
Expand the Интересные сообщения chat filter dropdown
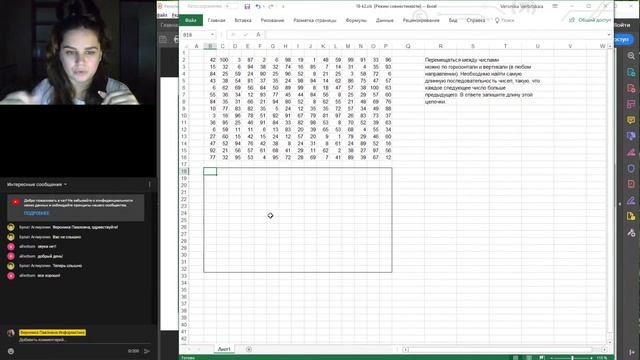tap(37, 184)
